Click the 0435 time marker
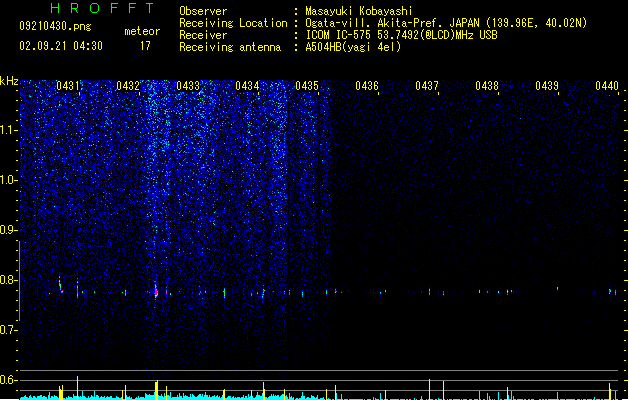The height and width of the screenshot is (400, 629). click(307, 86)
